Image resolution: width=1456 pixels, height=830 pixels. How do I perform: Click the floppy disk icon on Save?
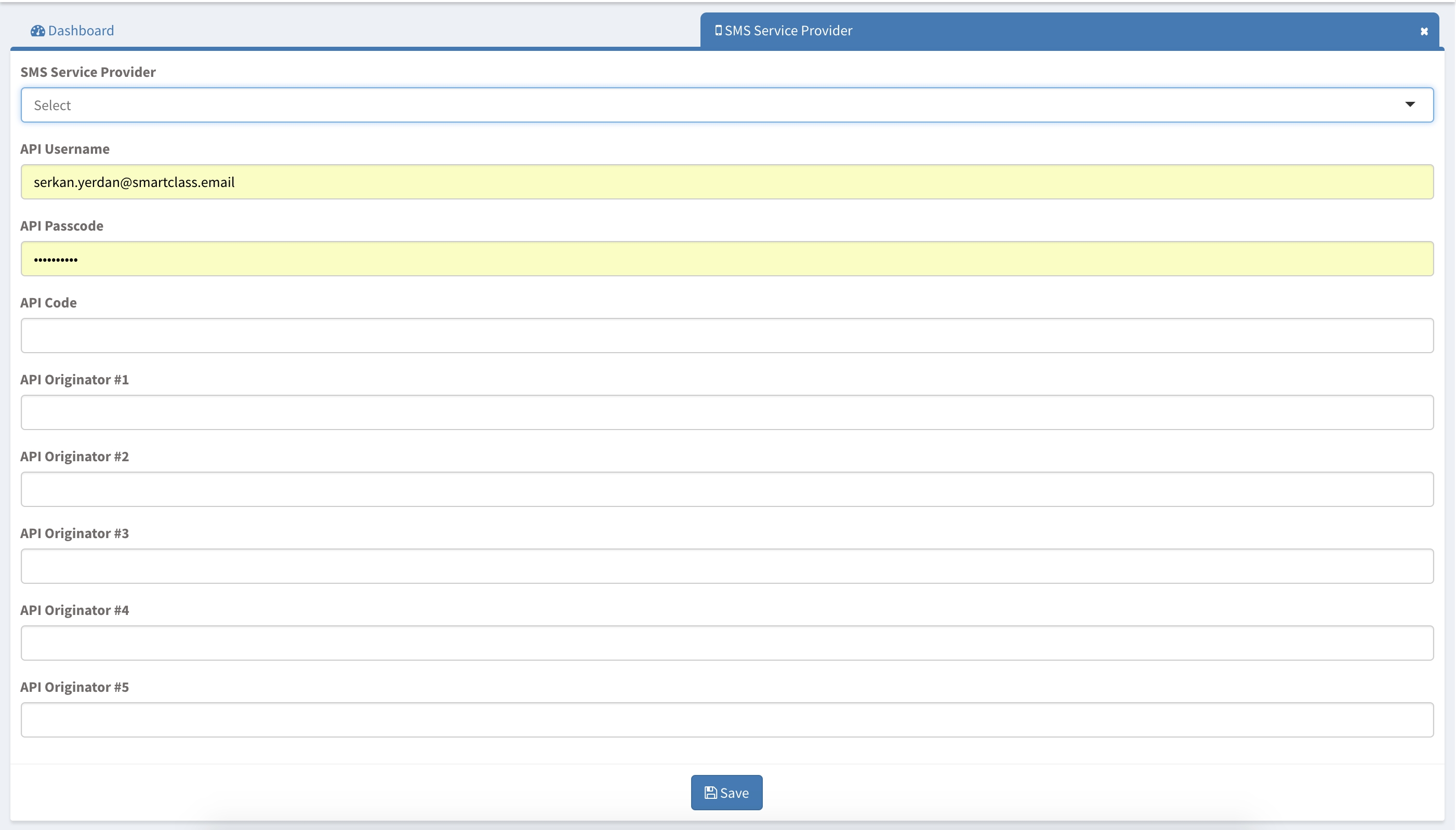click(x=710, y=793)
